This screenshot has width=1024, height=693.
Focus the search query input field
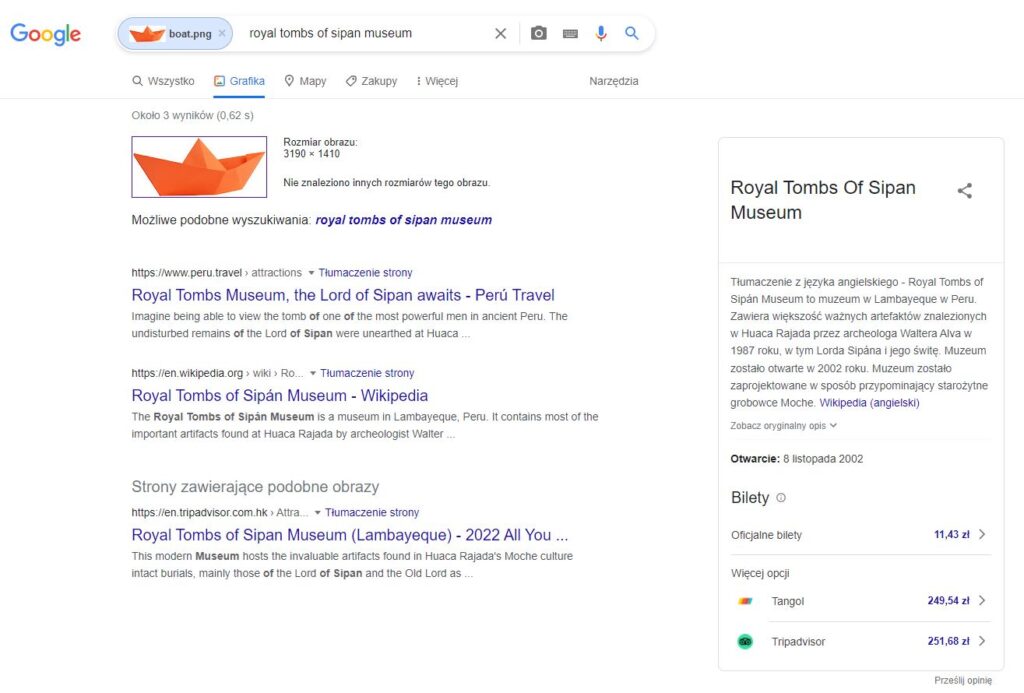tap(366, 33)
